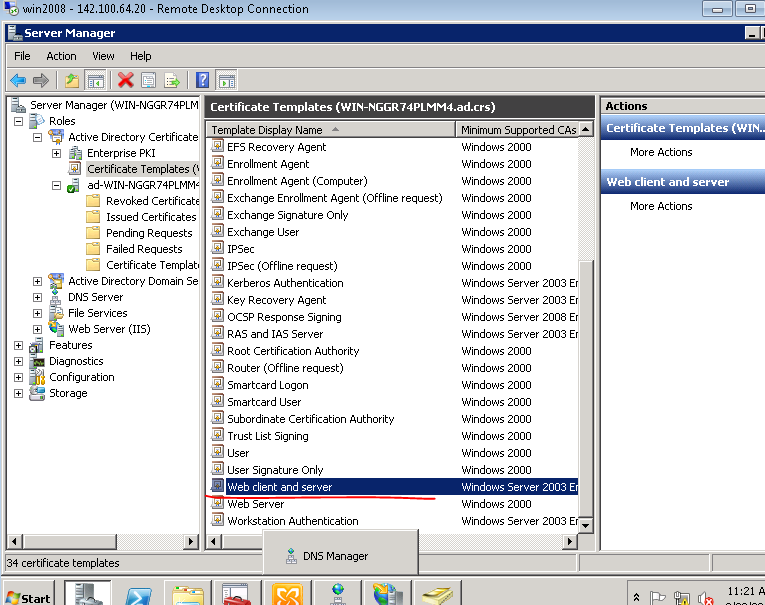This screenshot has height=605, width=765.
Task: Toggle Show/Hide Console Tree toolbar button
Action: tap(96, 80)
